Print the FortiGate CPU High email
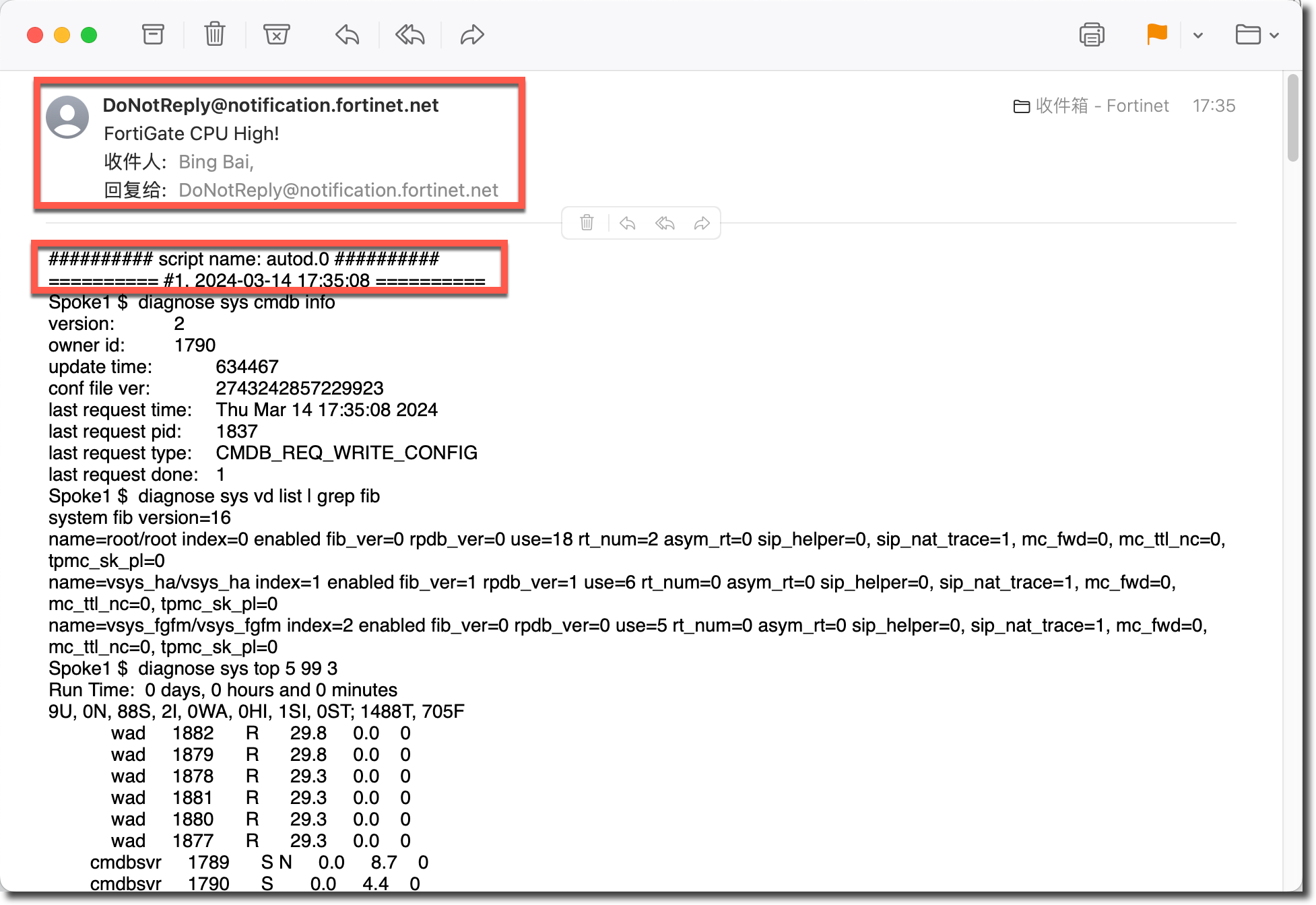Viewport: 1316px width, 905px height. (x=1091, y=34)
